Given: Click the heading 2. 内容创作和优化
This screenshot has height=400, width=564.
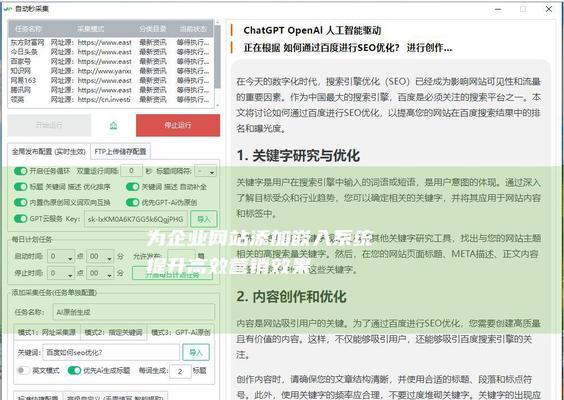Looking at the screenshot, I should (292, 297).
